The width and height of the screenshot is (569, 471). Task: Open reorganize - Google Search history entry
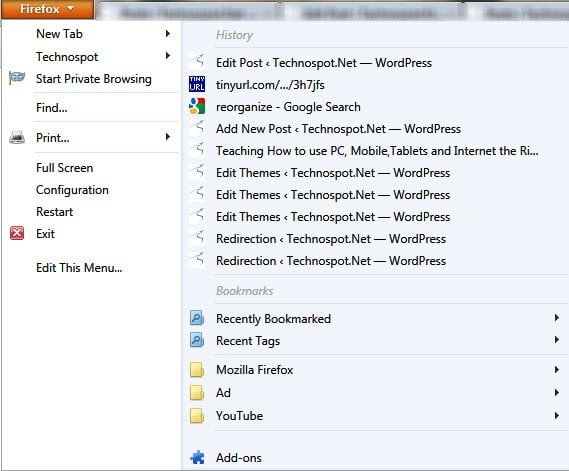pos(288,107)
